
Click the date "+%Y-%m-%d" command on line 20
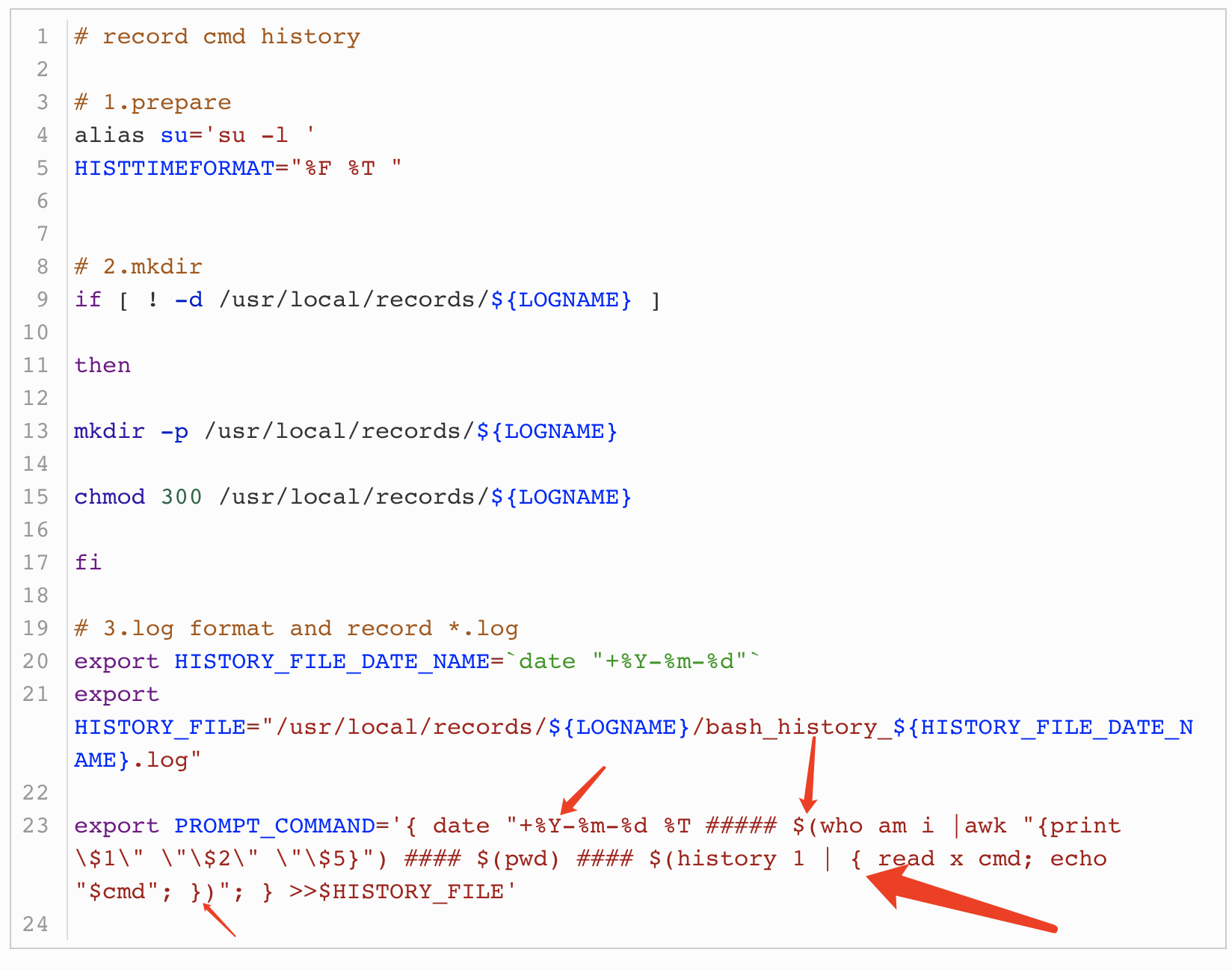coord(633,661)
